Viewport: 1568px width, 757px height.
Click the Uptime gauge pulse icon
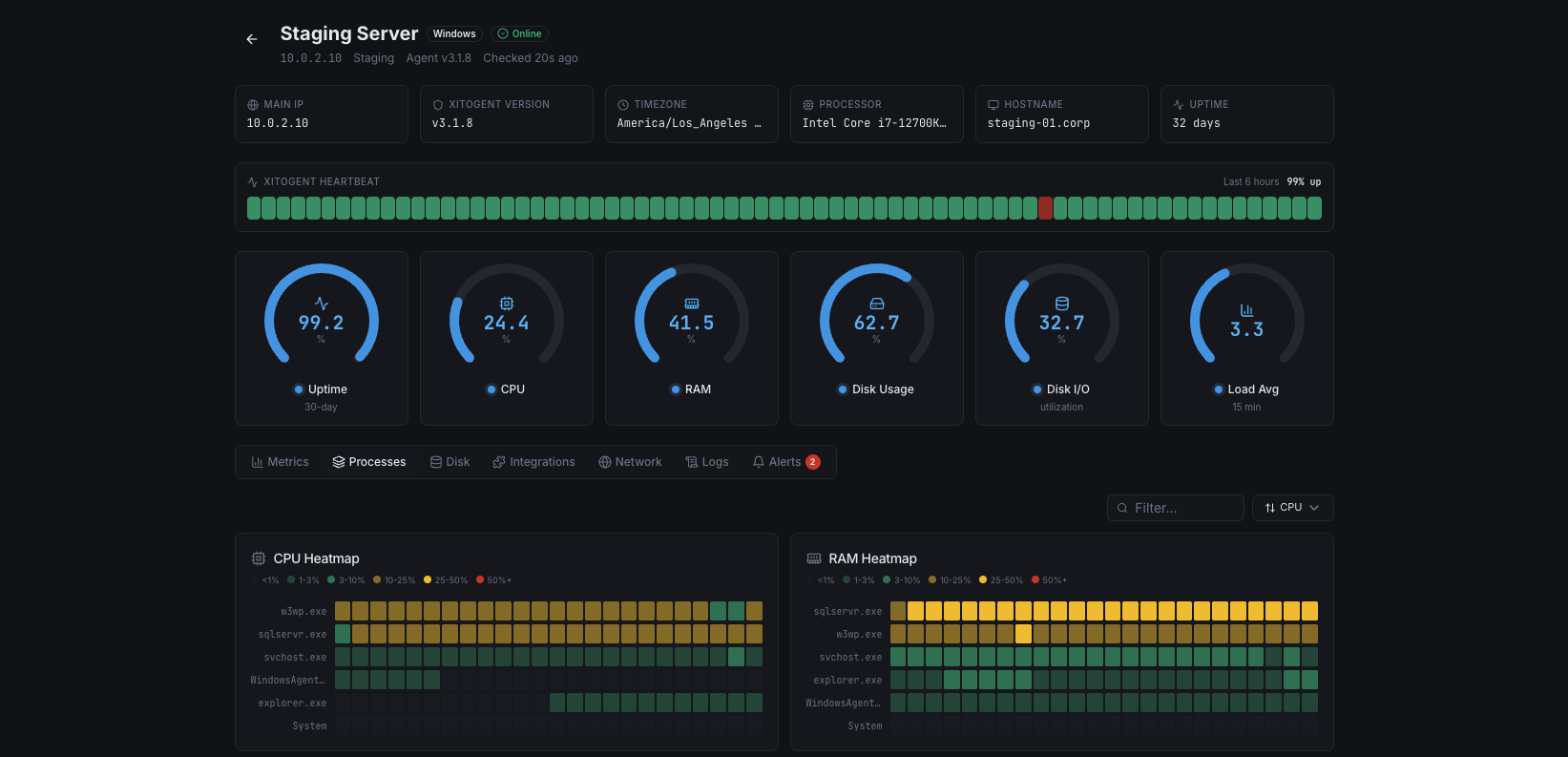pos(322,304)
